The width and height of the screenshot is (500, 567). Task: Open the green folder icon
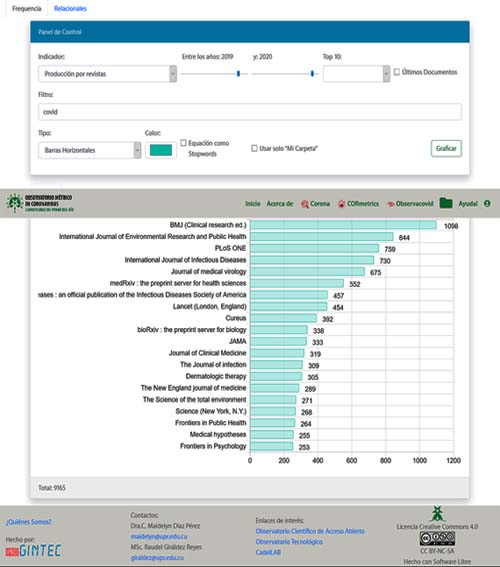[446, 203]
